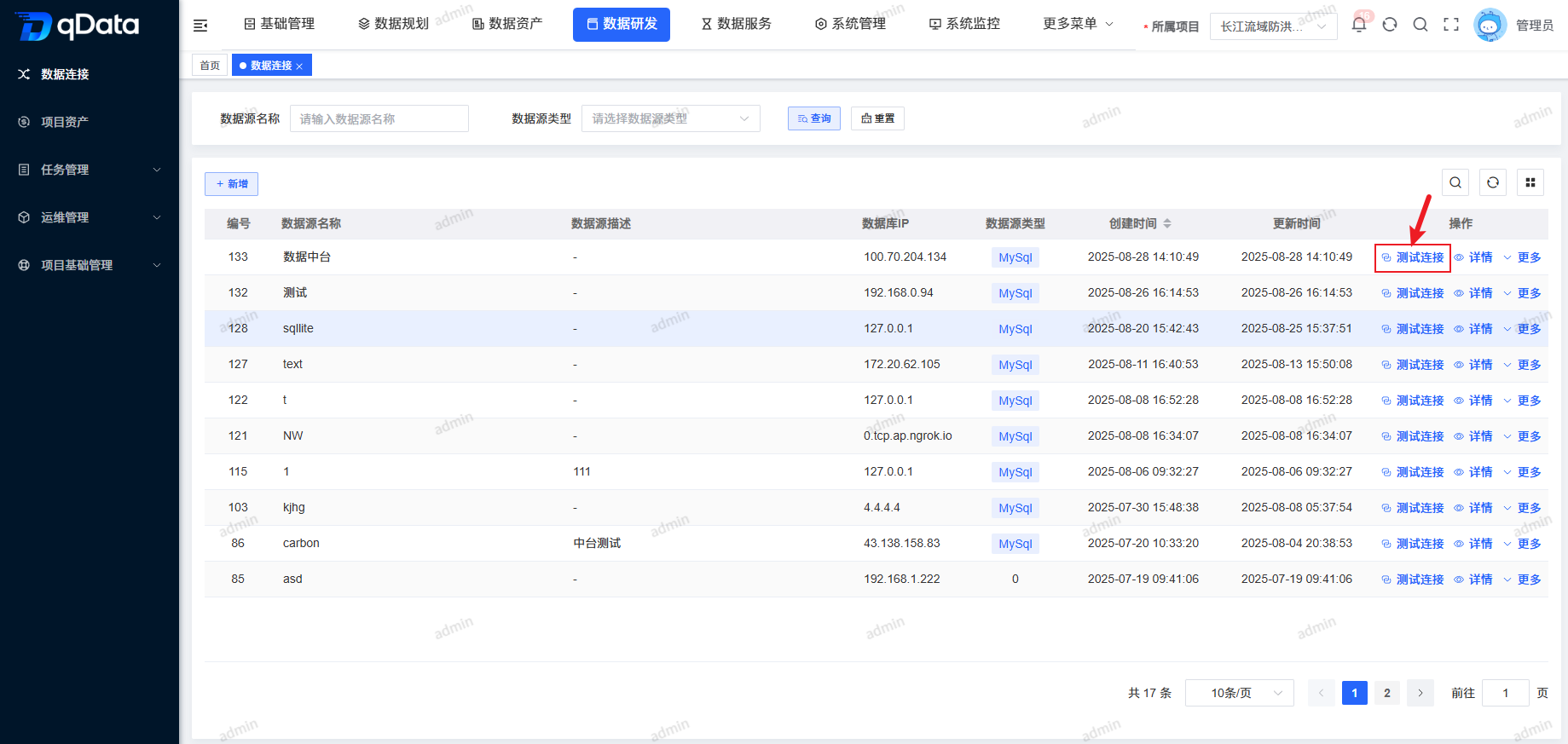The height and width of the screenshot is (744, 1568).
Task: Open the header search icon
Action: pos(1420,25)
